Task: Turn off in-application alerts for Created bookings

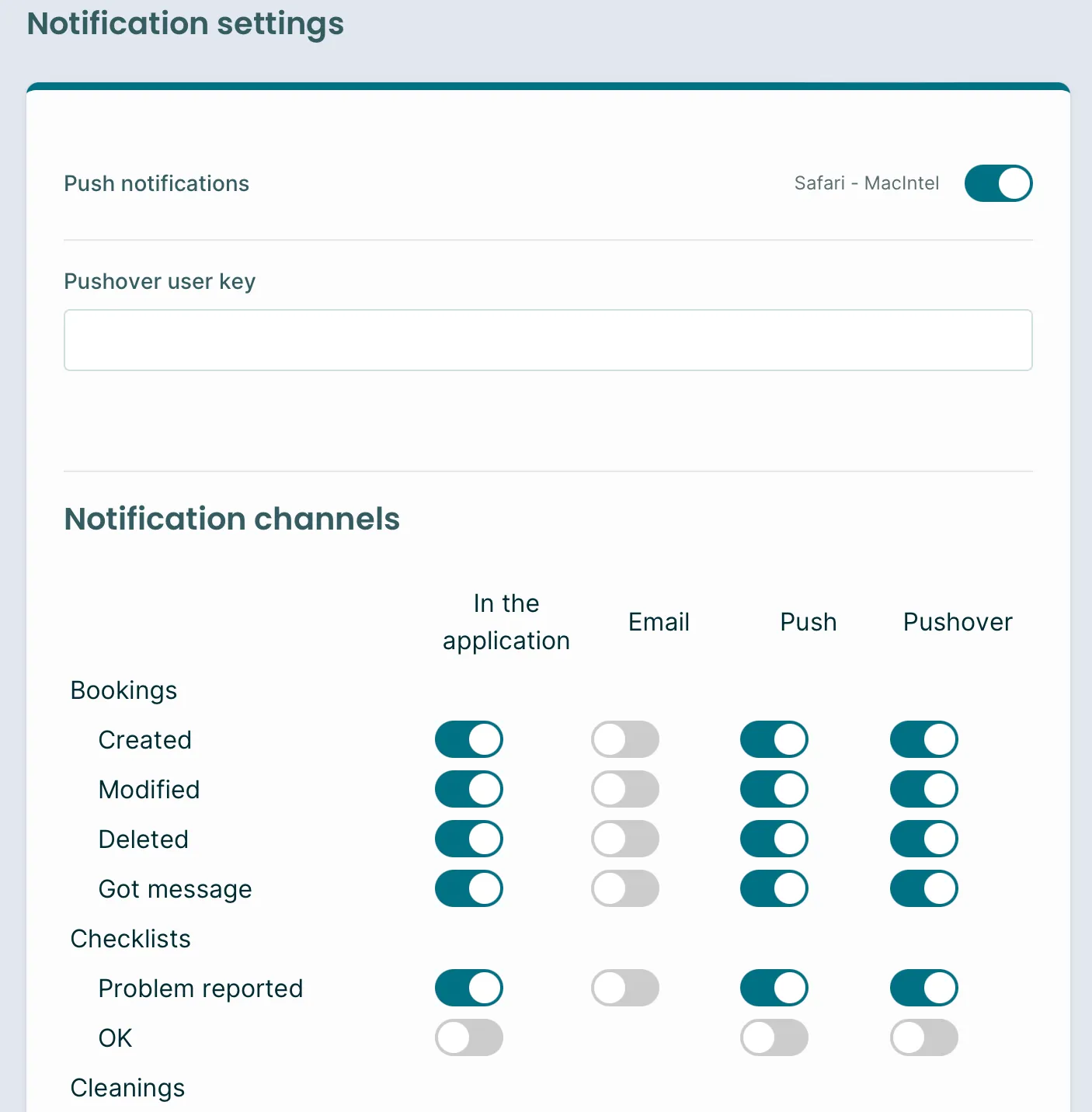Action: pos(468,739)
